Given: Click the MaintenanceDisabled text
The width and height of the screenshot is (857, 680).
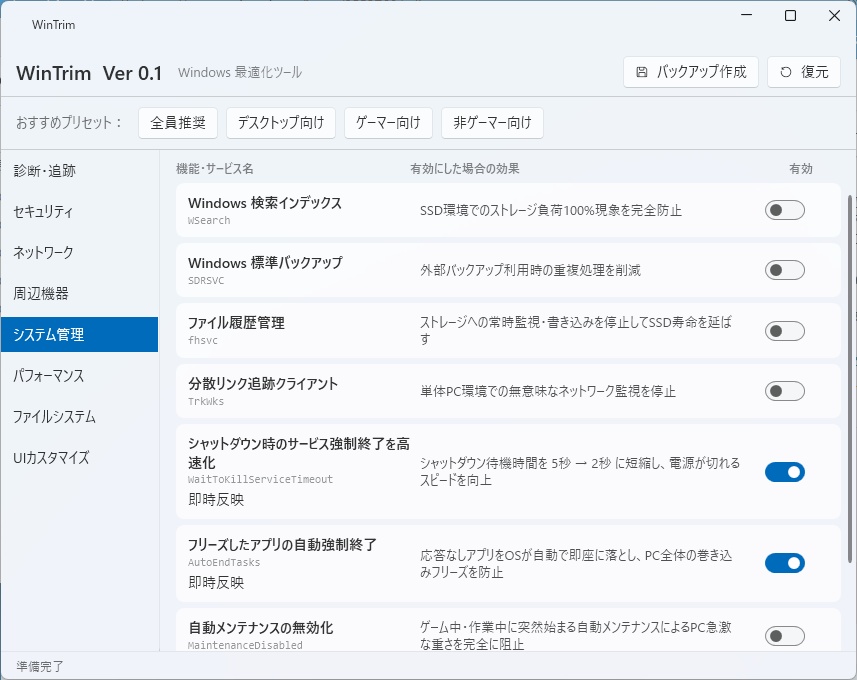Looking at the screenshot, I should click(245, 645).
